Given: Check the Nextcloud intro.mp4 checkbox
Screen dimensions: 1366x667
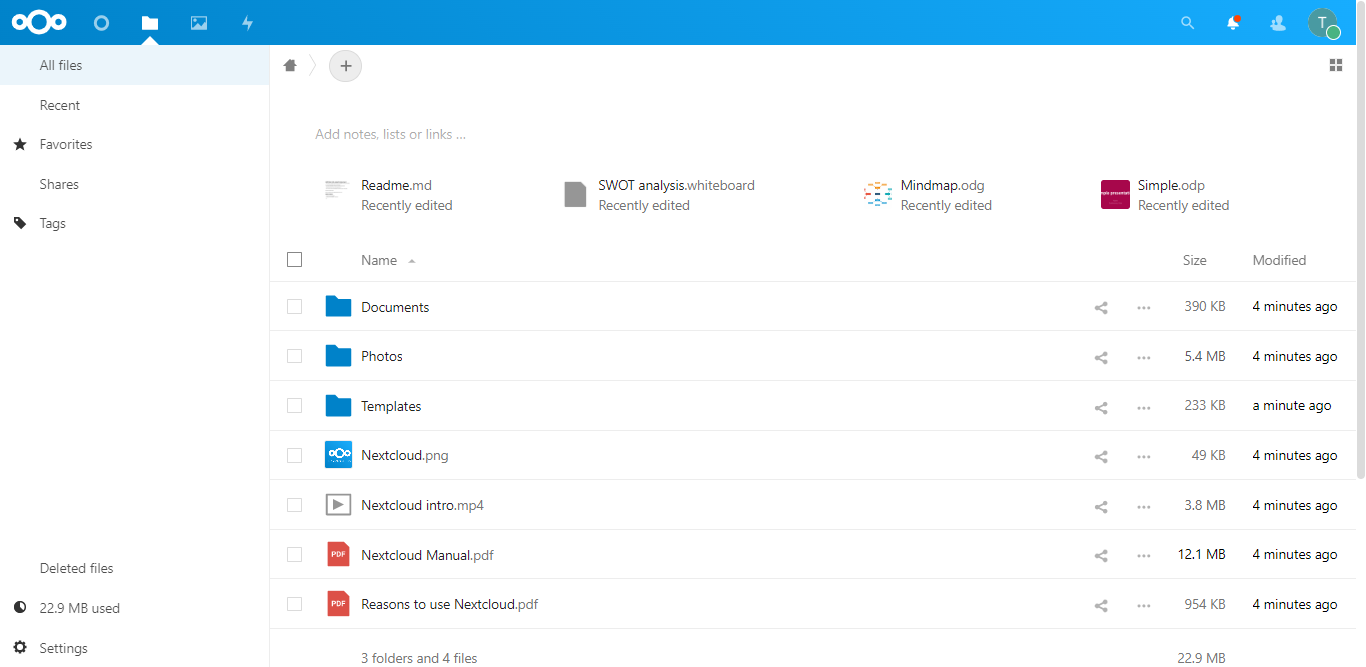Looking at the screenshot, I should click(x=294, y=505).
